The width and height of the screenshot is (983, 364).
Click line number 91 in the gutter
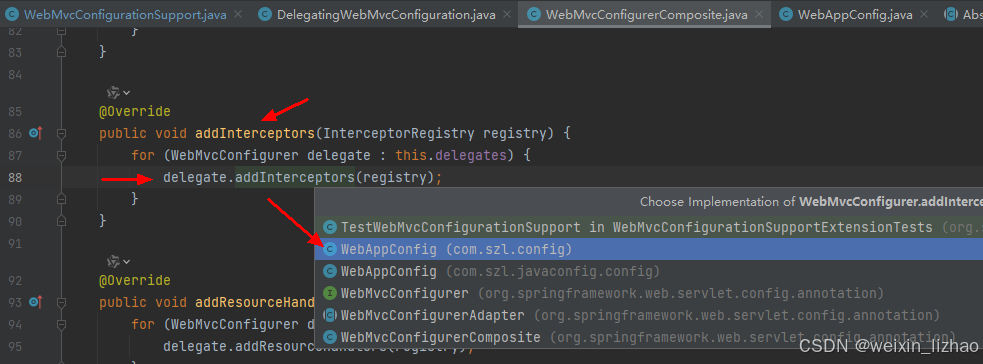click(x=15, y=243)
